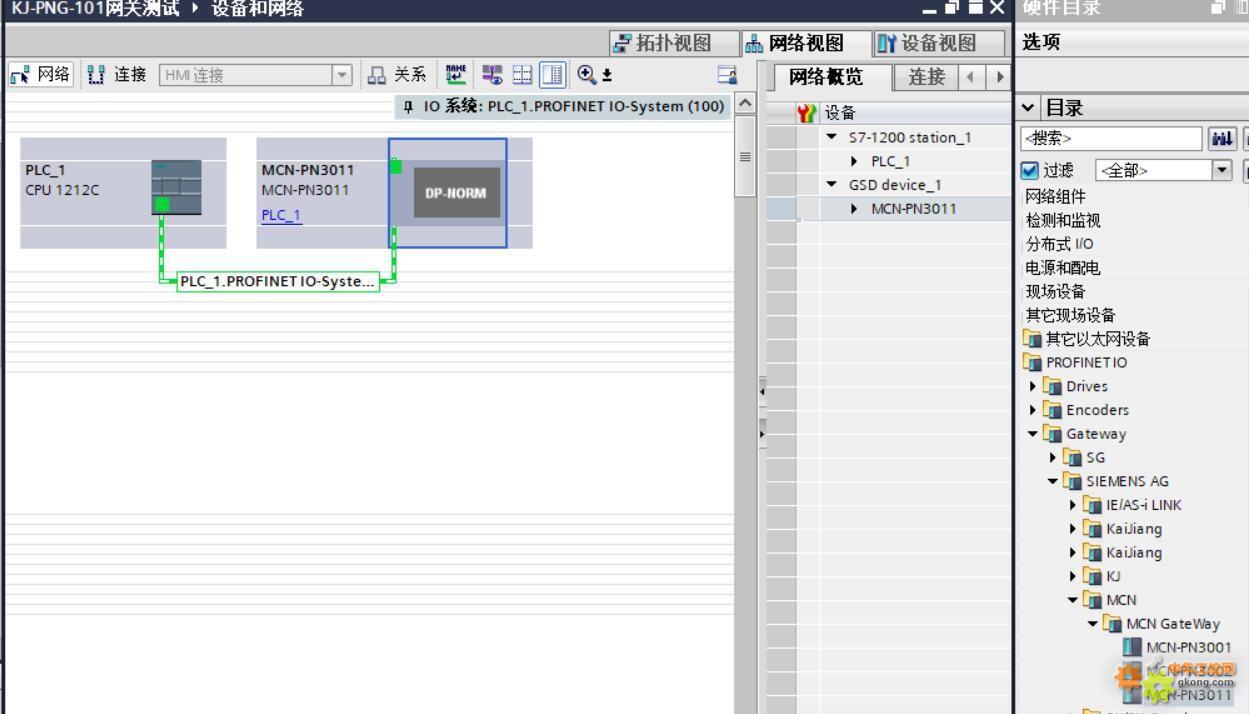
Task: Click the left tab scroll arrow
Action: [970, 77]
